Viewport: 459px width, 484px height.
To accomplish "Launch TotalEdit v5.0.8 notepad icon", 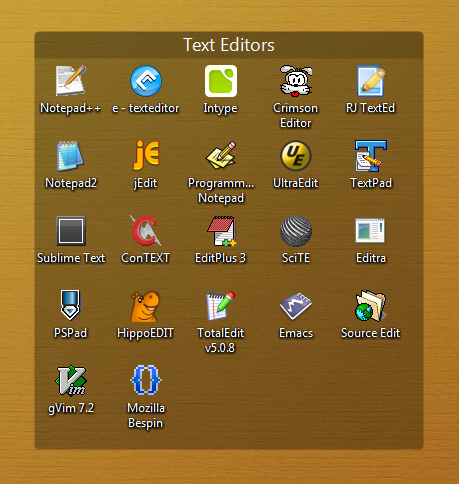I will 221,306.
